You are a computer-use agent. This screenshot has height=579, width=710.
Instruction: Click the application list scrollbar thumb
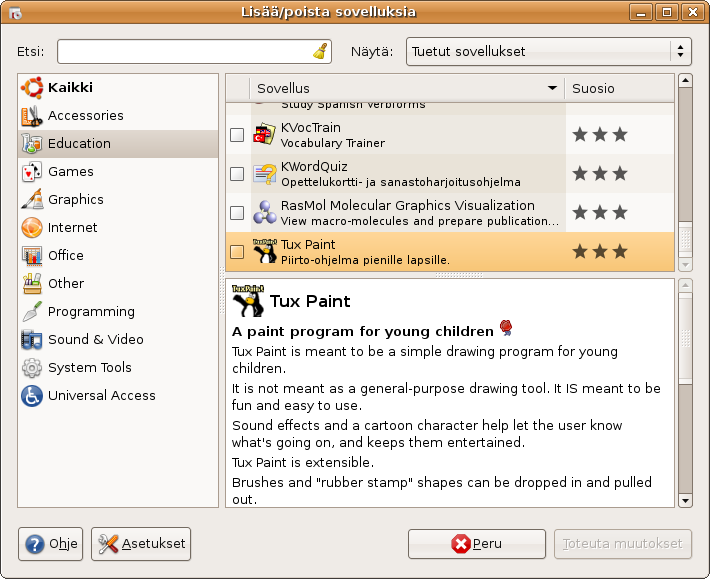(685, 239)
